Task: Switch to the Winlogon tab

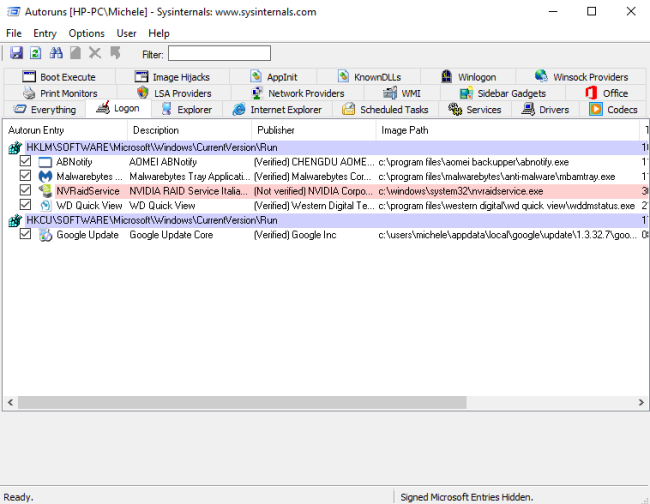Action: coord(468,77)
